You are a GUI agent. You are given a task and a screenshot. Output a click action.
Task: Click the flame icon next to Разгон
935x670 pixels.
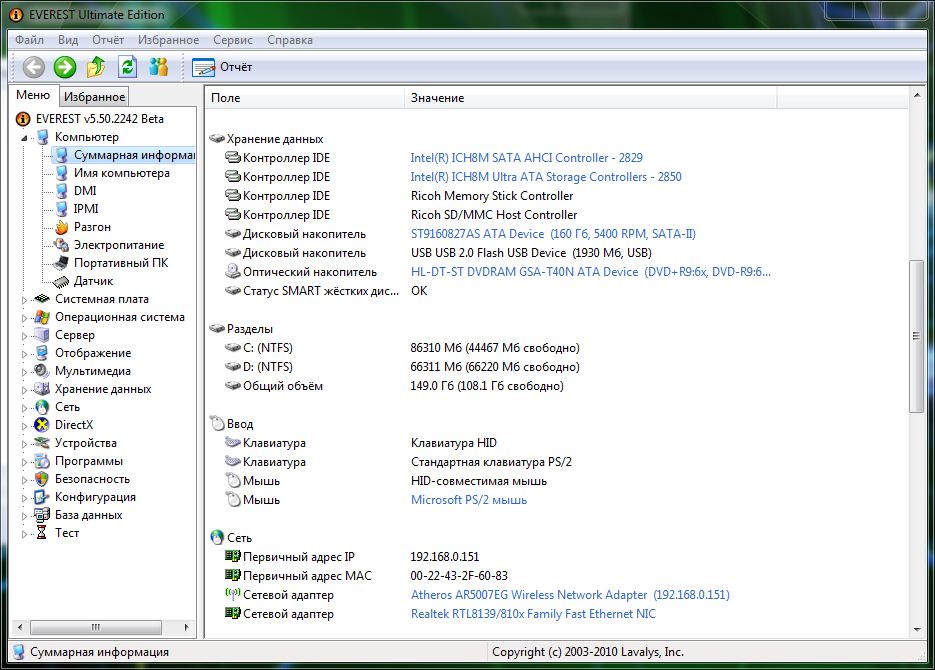point(61,227)
